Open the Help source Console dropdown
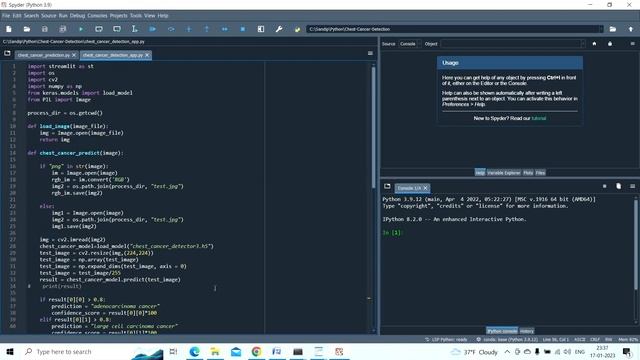The height and width of the screenshot is (360, 640). (409, 44)
